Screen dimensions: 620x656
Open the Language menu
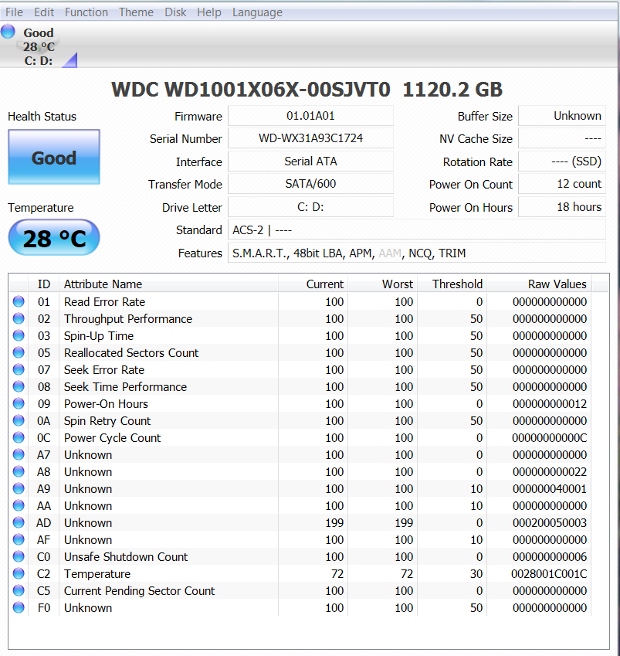click(x=257, y=12)
